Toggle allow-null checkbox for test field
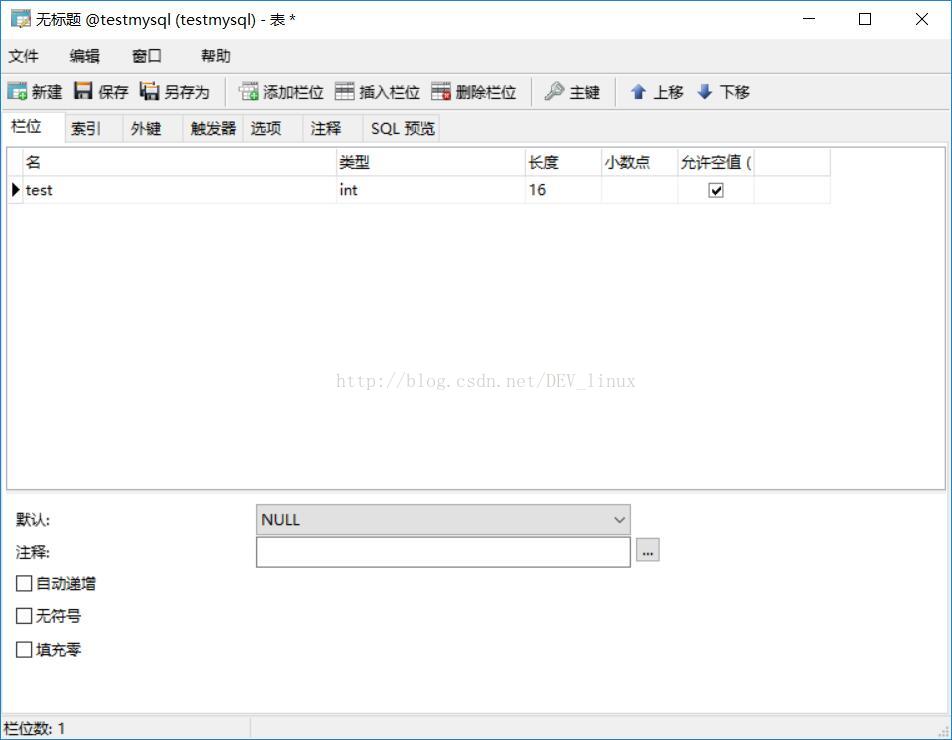 point(716,191)
